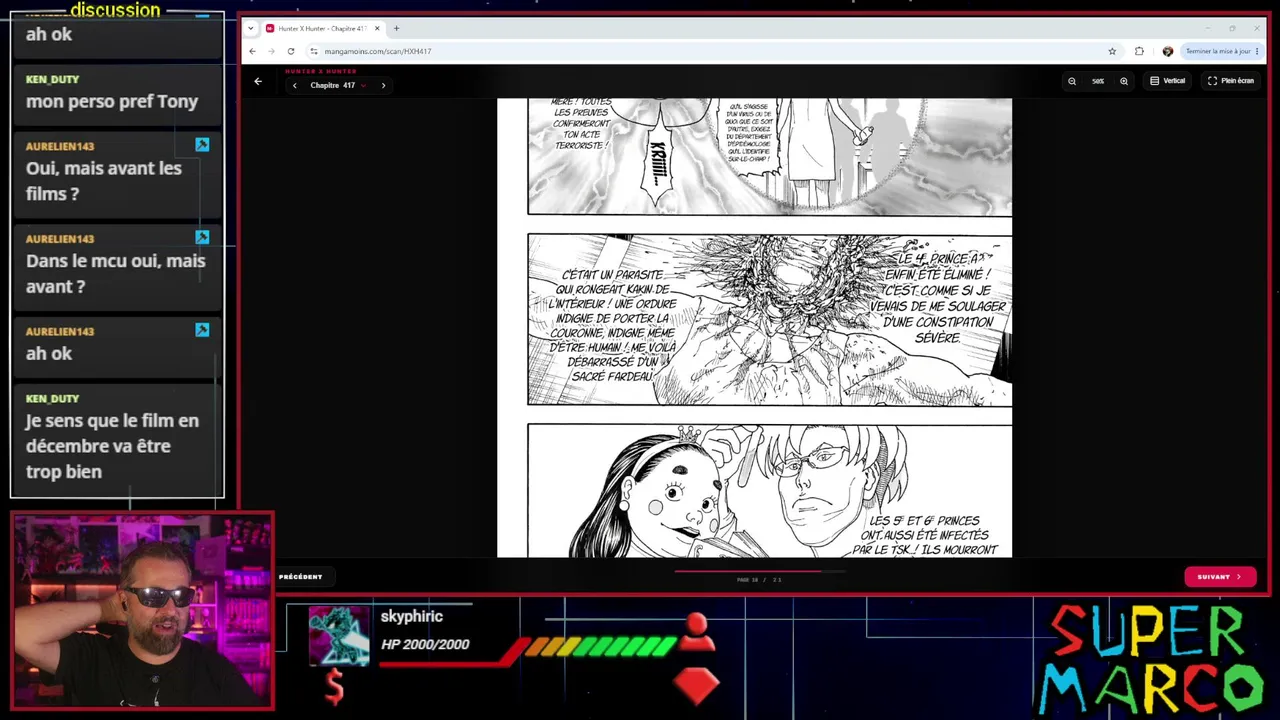
Task: Open the browser extensions puzzle icon
Action: point(1139,51)
